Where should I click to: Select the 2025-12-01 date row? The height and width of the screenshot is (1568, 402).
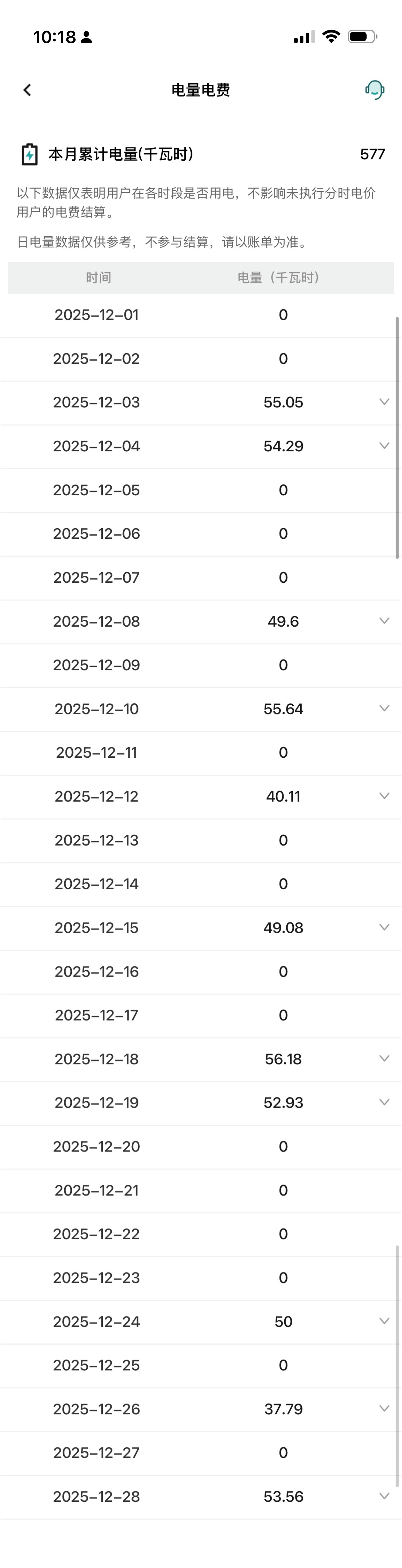coord(97,315)
